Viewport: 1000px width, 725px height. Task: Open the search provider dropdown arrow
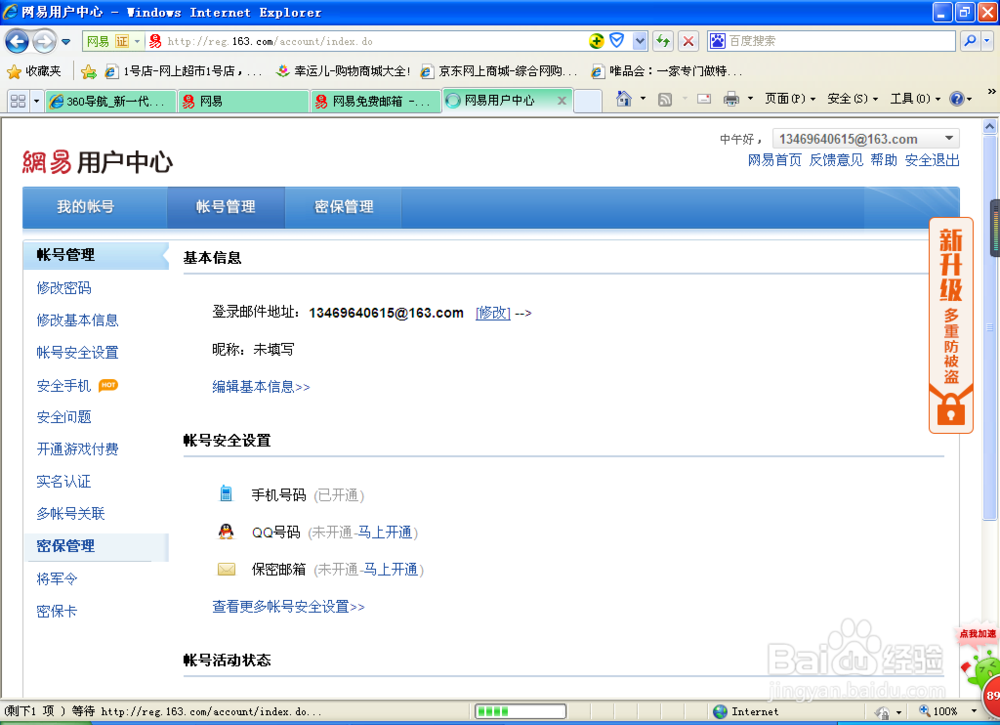[x=987, y=41]
